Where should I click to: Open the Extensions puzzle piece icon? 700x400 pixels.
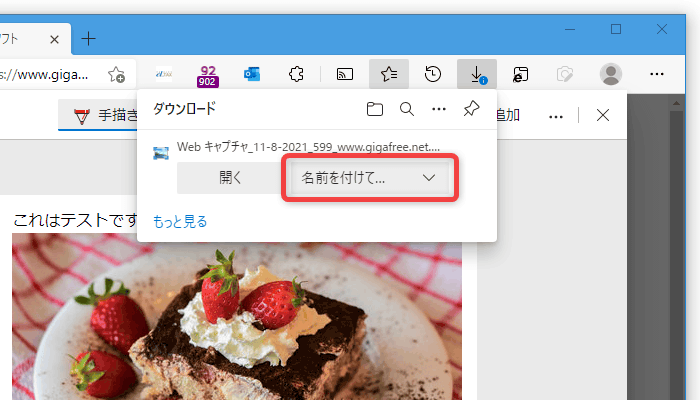(x=296, y=74)
